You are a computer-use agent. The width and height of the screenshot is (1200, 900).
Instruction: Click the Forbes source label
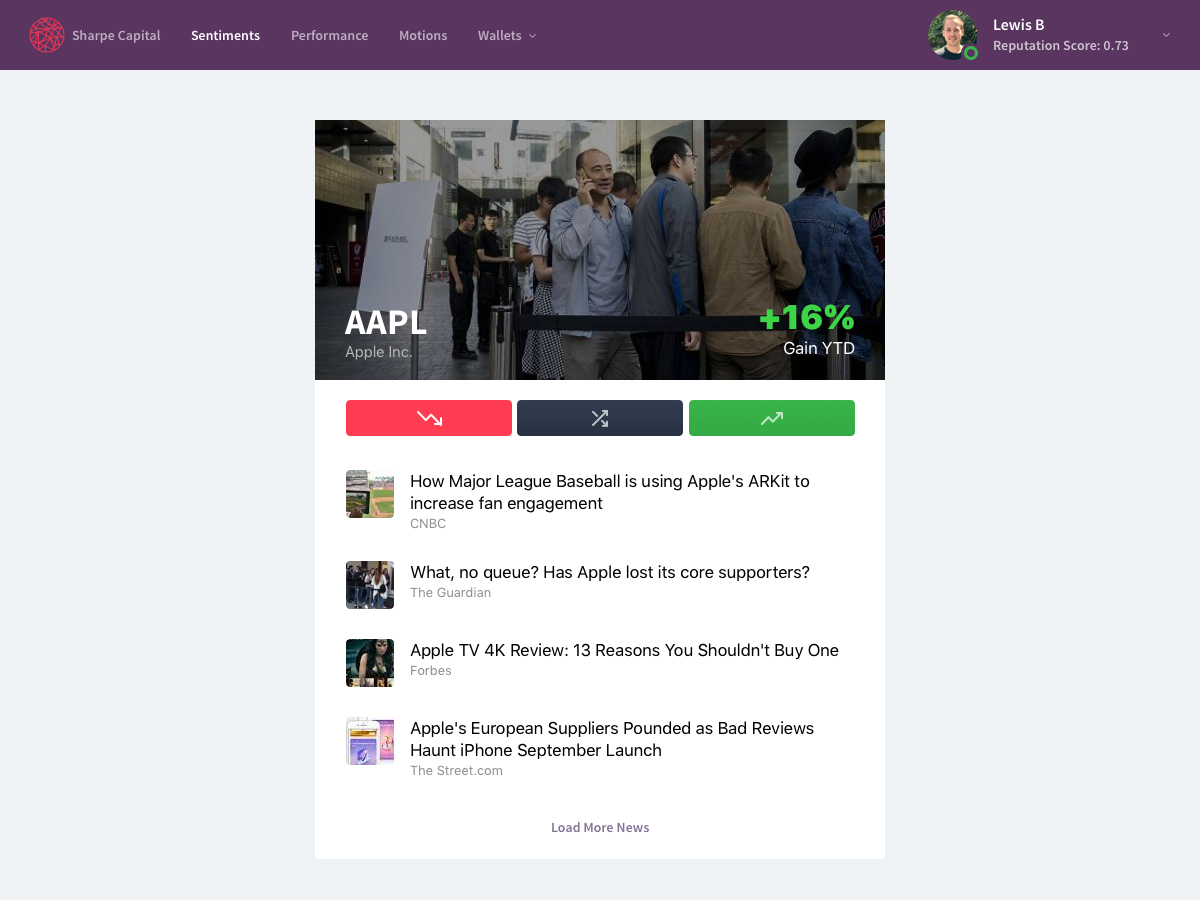coord(431,670)
